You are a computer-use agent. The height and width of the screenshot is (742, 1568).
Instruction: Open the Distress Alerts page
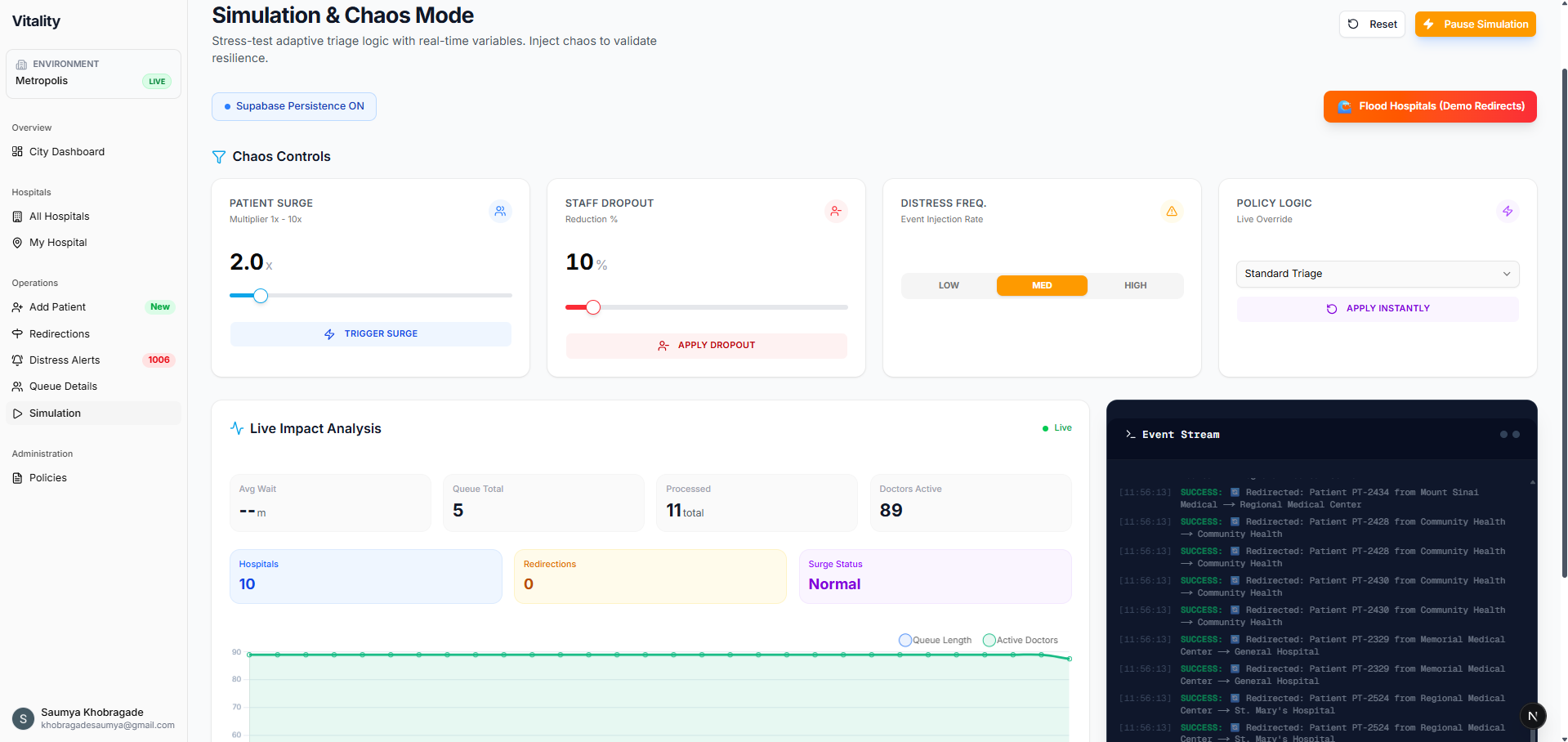coord(65,360)
